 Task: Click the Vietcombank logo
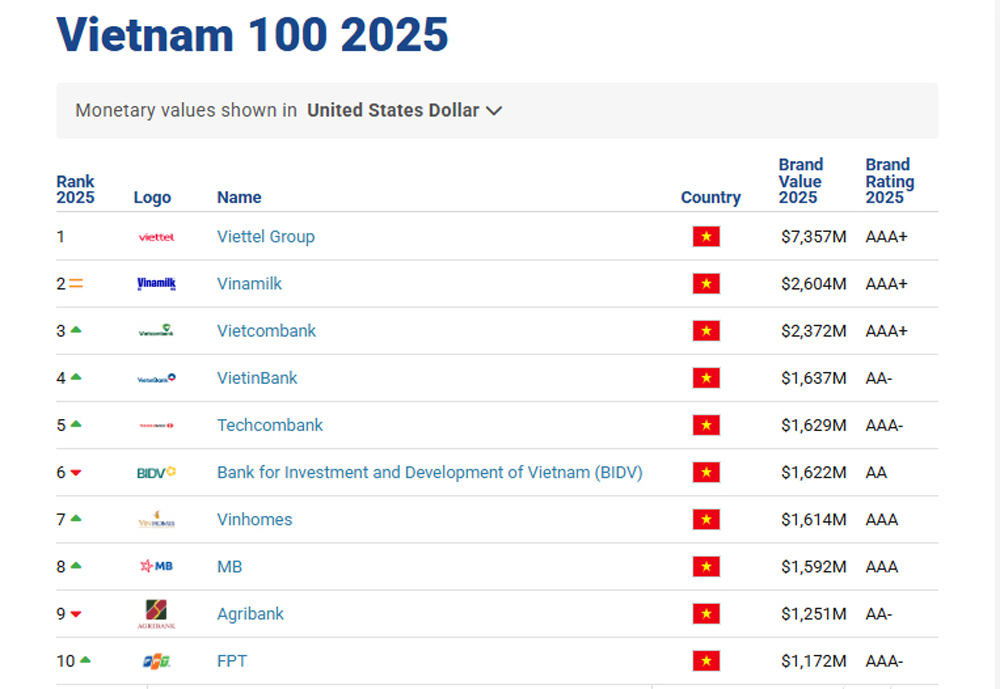pyautogui.click(x=155, y=330)
